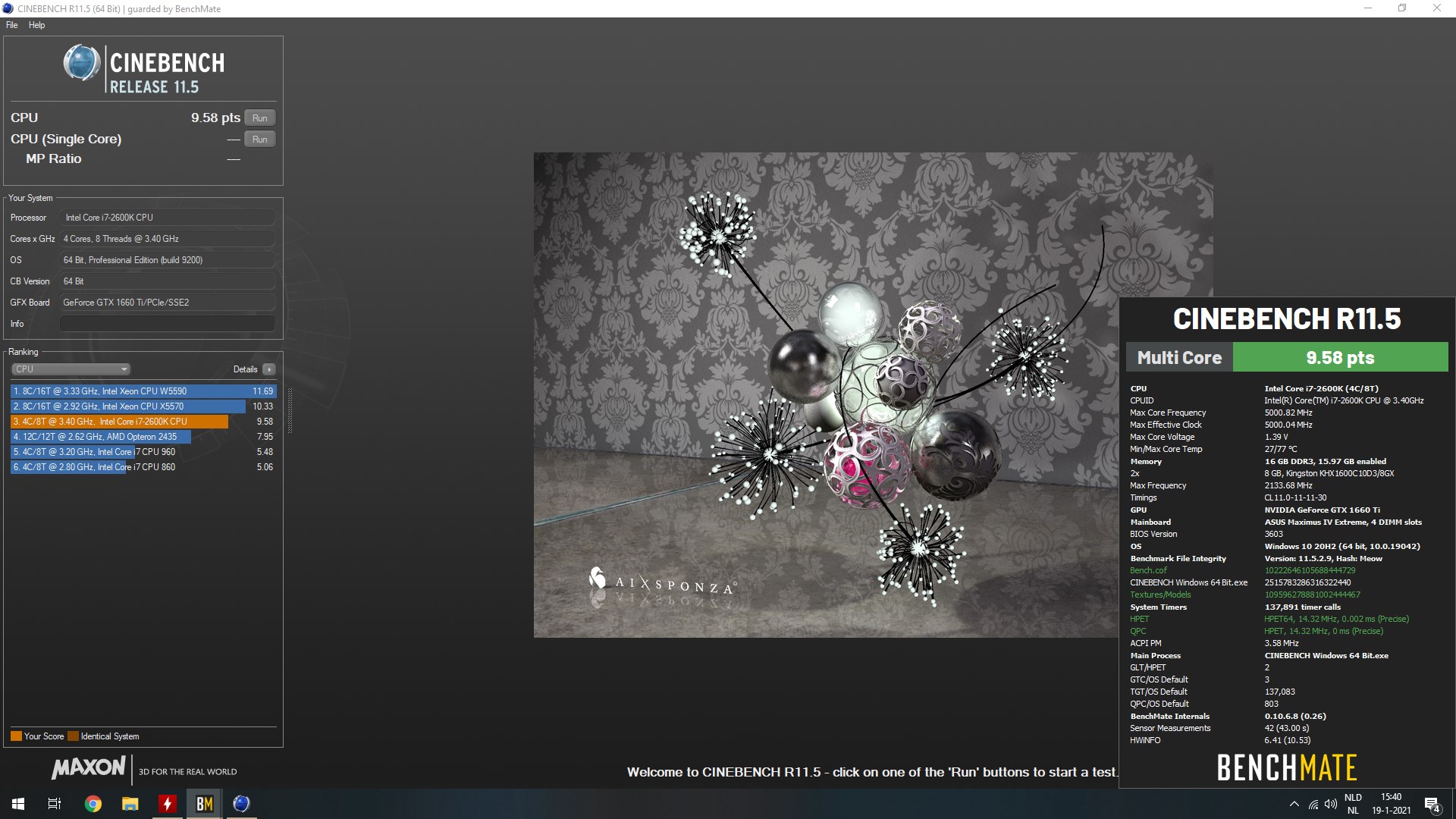Open the Windows Start menu

(18, 804)
